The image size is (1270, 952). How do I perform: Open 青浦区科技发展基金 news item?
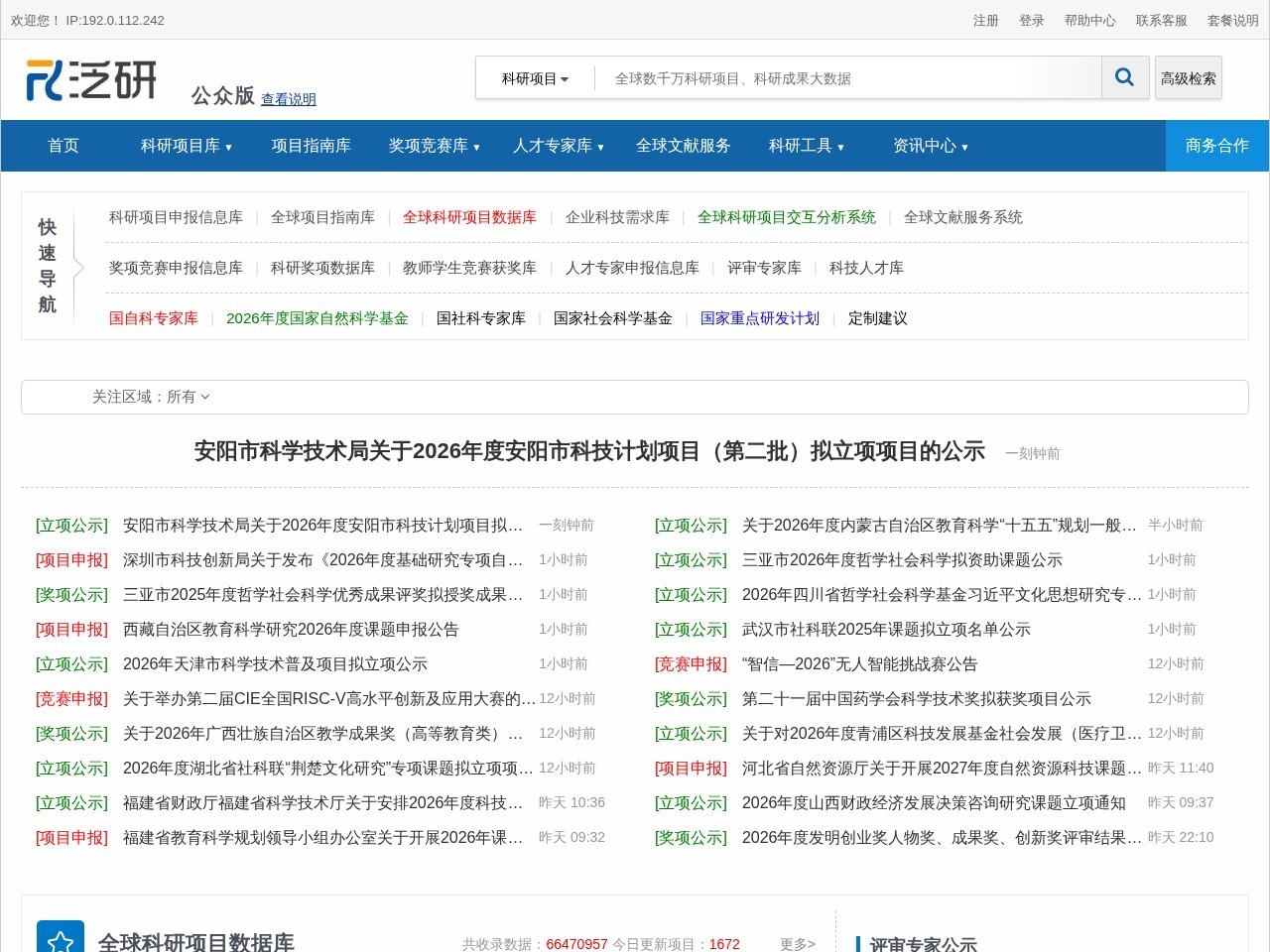[942, 734]
